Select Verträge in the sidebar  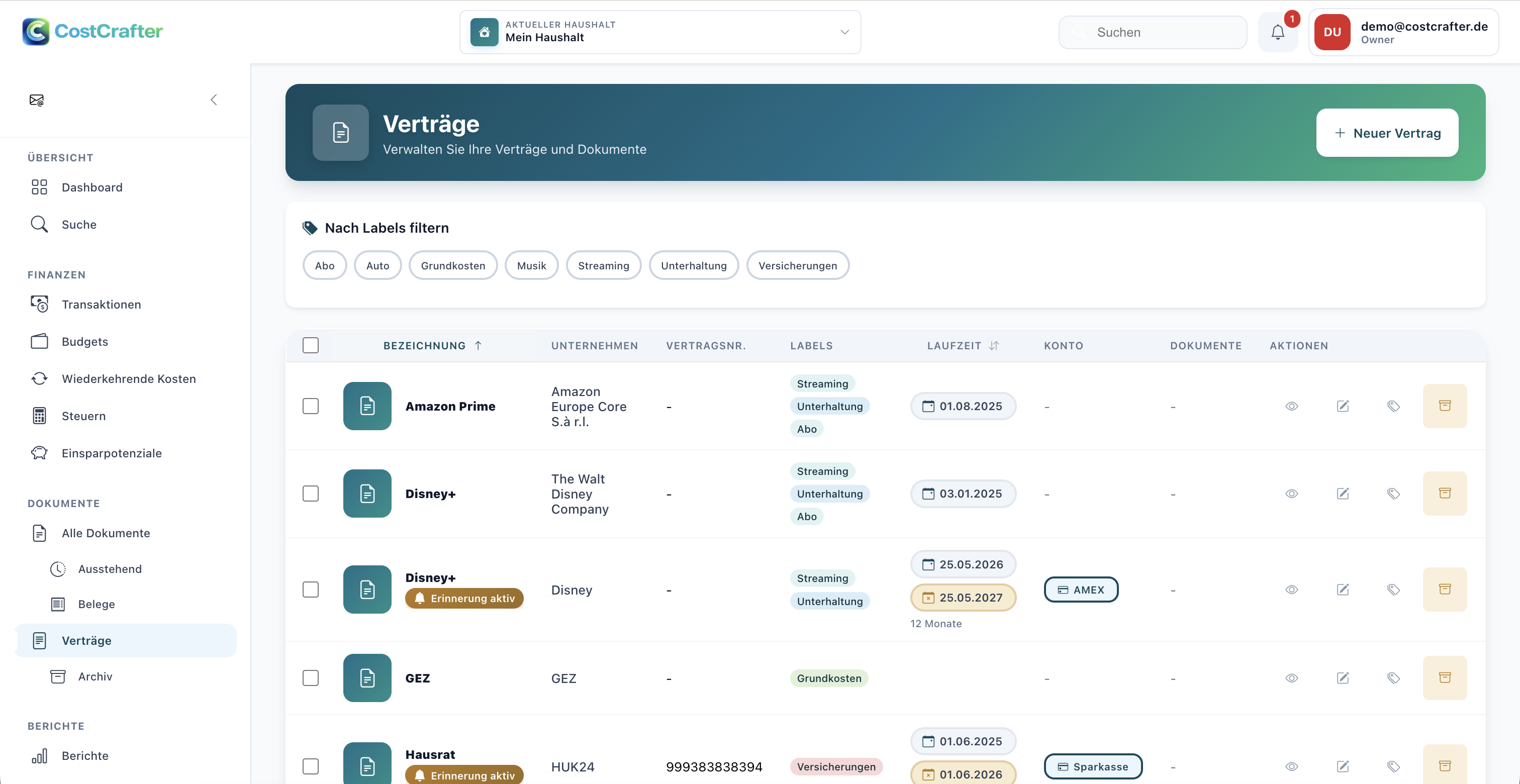click(126, 641)
